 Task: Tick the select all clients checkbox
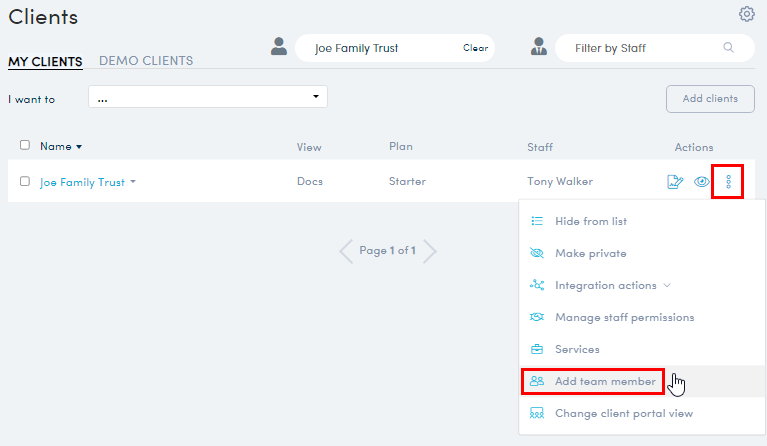coord(25,145)
